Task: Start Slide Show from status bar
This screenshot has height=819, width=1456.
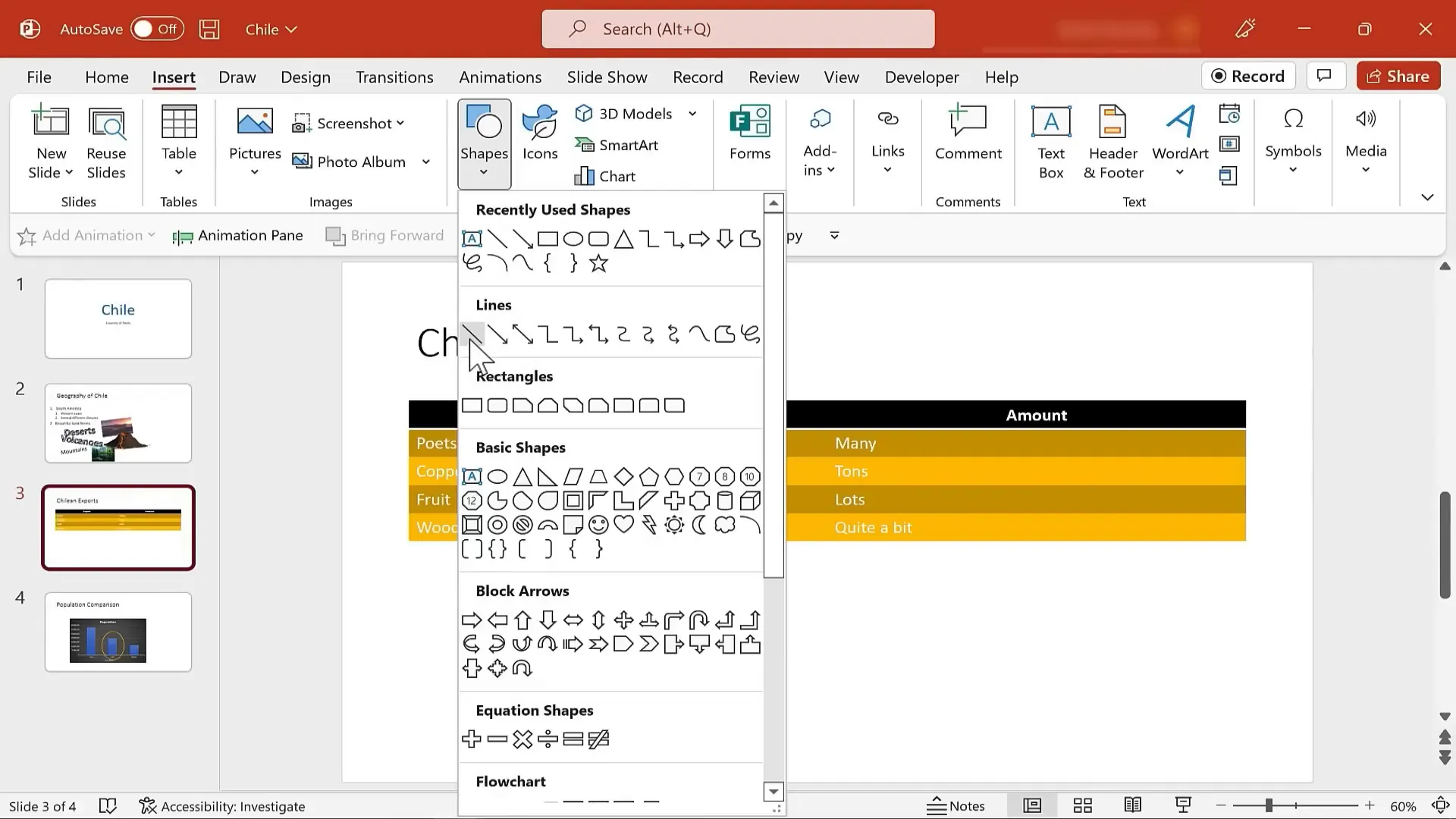Action: click(x=1183, y=805)
